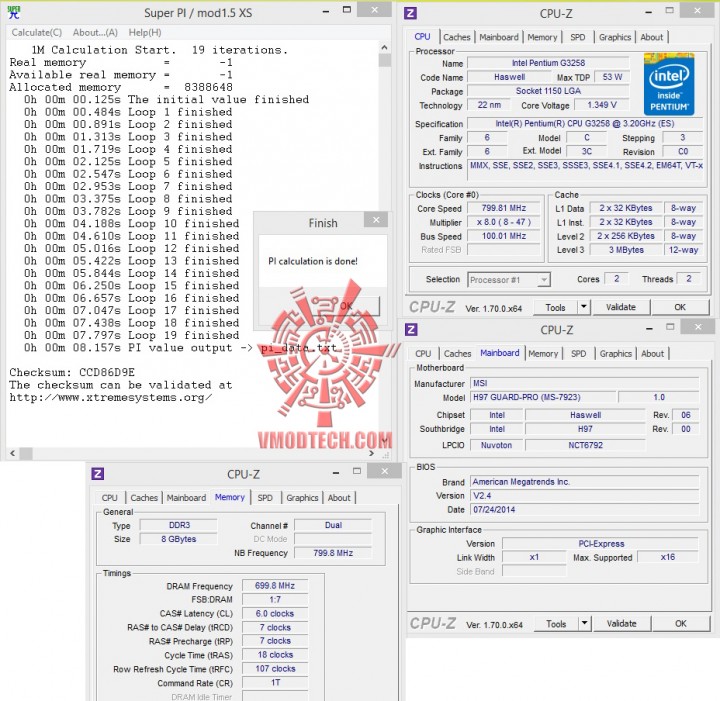Click the CPU-Z logo icon of the Memory window
Screen dimensions: 720x701
click(97, 473)
